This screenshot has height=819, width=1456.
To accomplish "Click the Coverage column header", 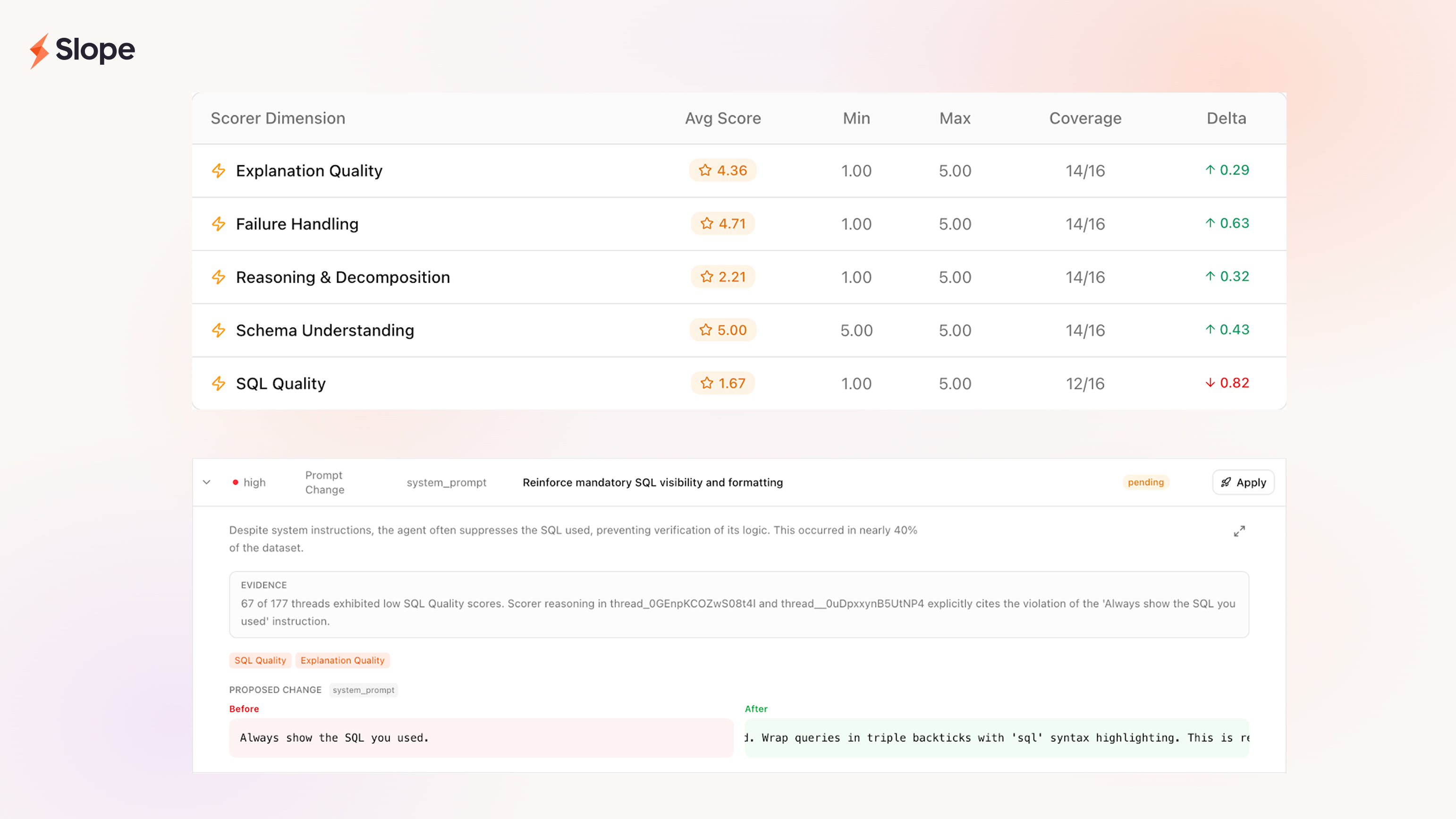I will [1084, 118].
